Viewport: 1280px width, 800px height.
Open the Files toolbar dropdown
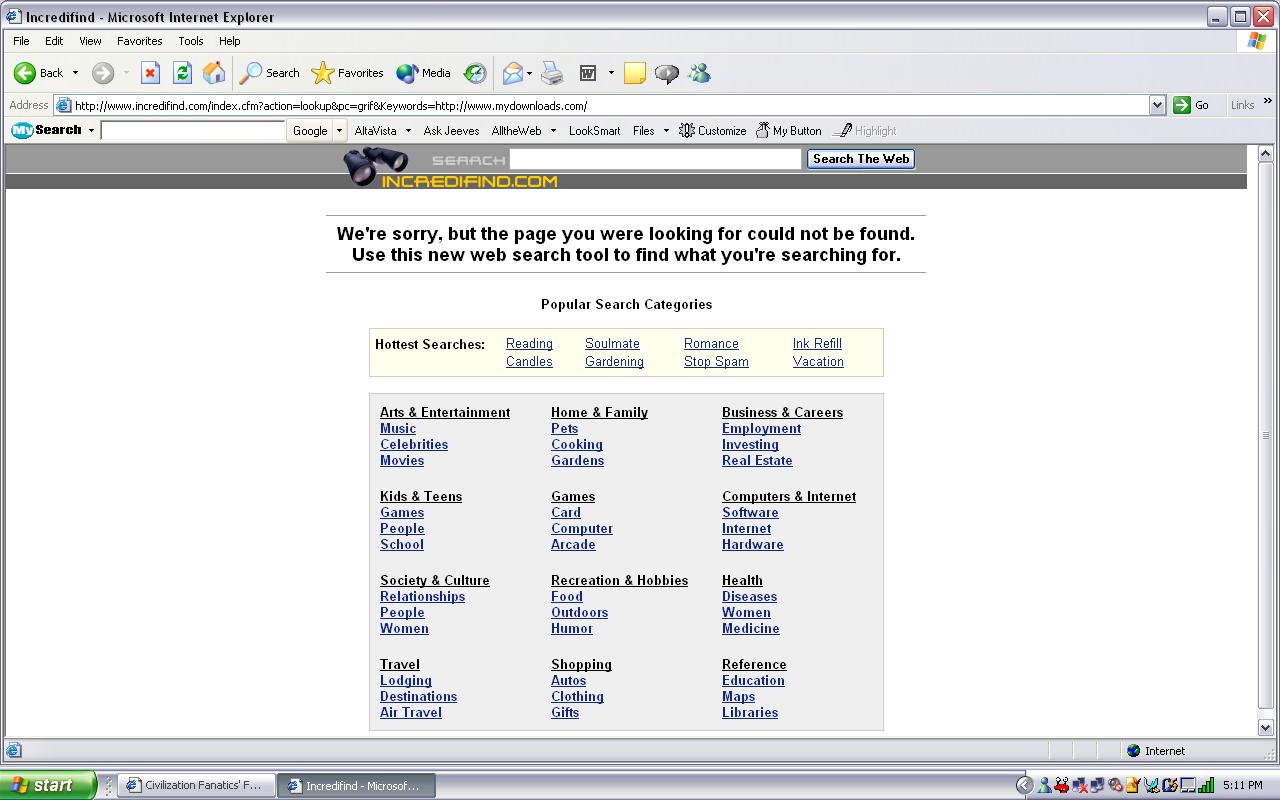650,131
